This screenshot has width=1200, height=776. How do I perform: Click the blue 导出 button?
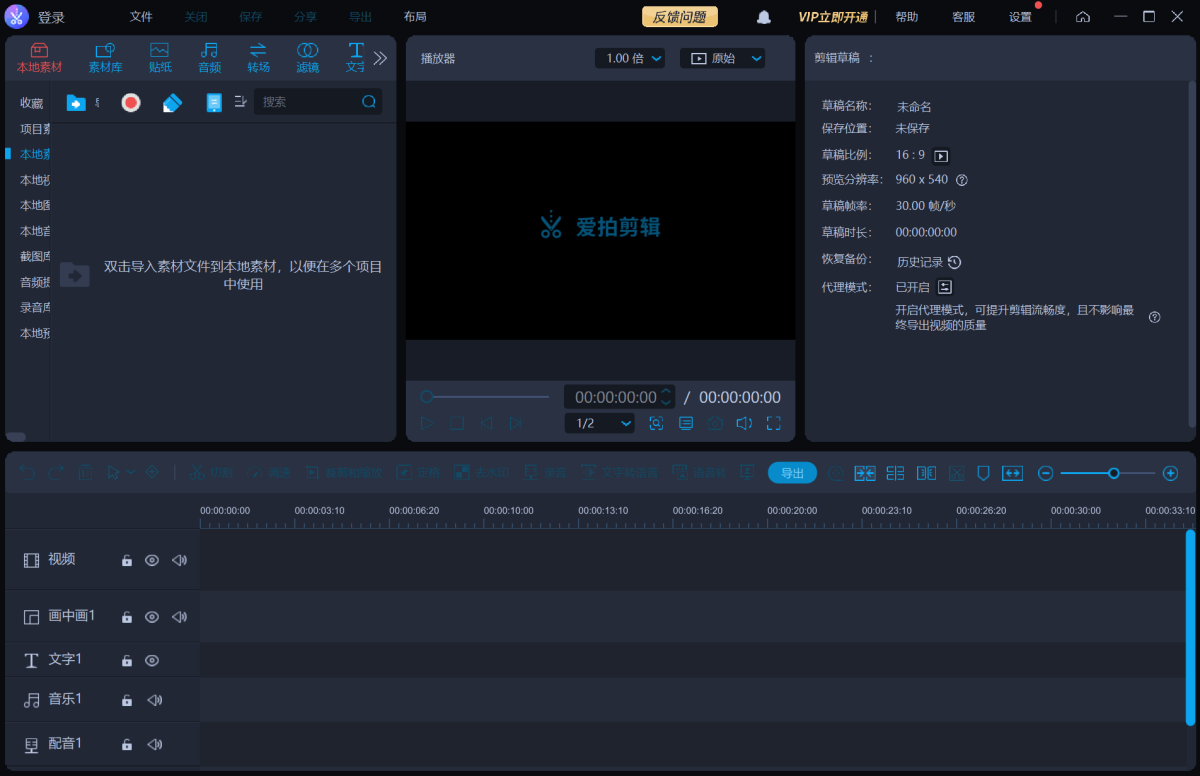(x=792, y=473)
